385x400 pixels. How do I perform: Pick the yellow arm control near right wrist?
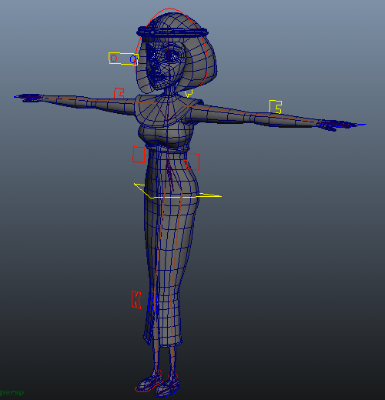(275, 107)
